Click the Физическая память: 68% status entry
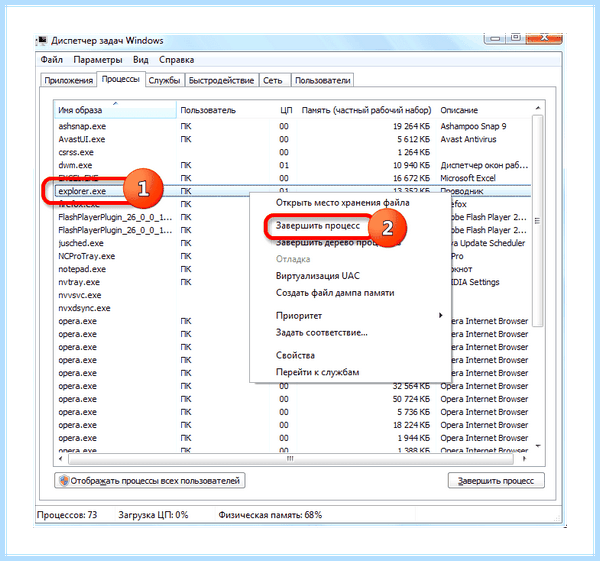This screenshot has width=600, height=561. tap(270, 515)
